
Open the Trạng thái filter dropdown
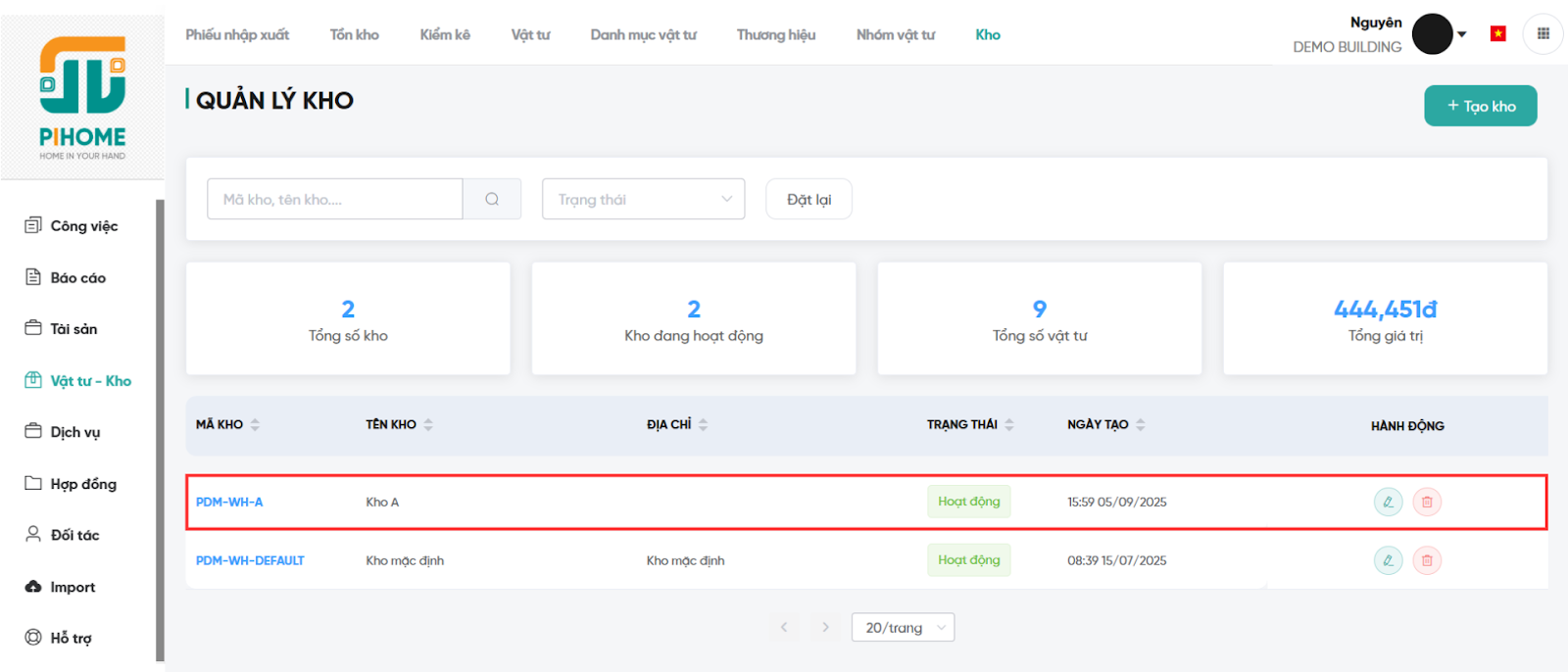pyautogui.click(x=643, y=199)
